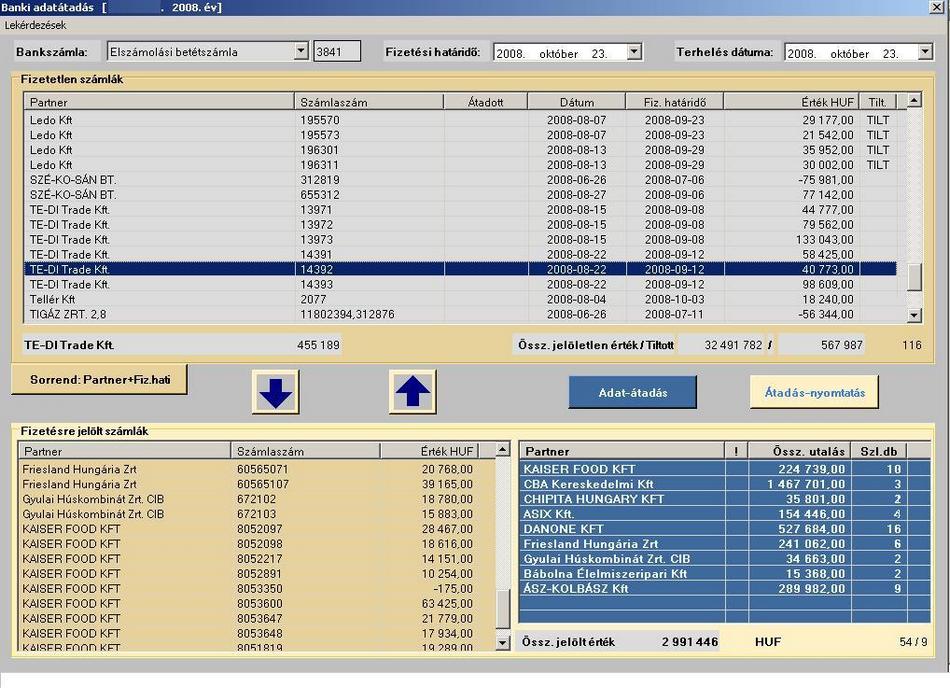Select ÁSZ-KOLBÁSZ Kft summary row

coord(725,588)
